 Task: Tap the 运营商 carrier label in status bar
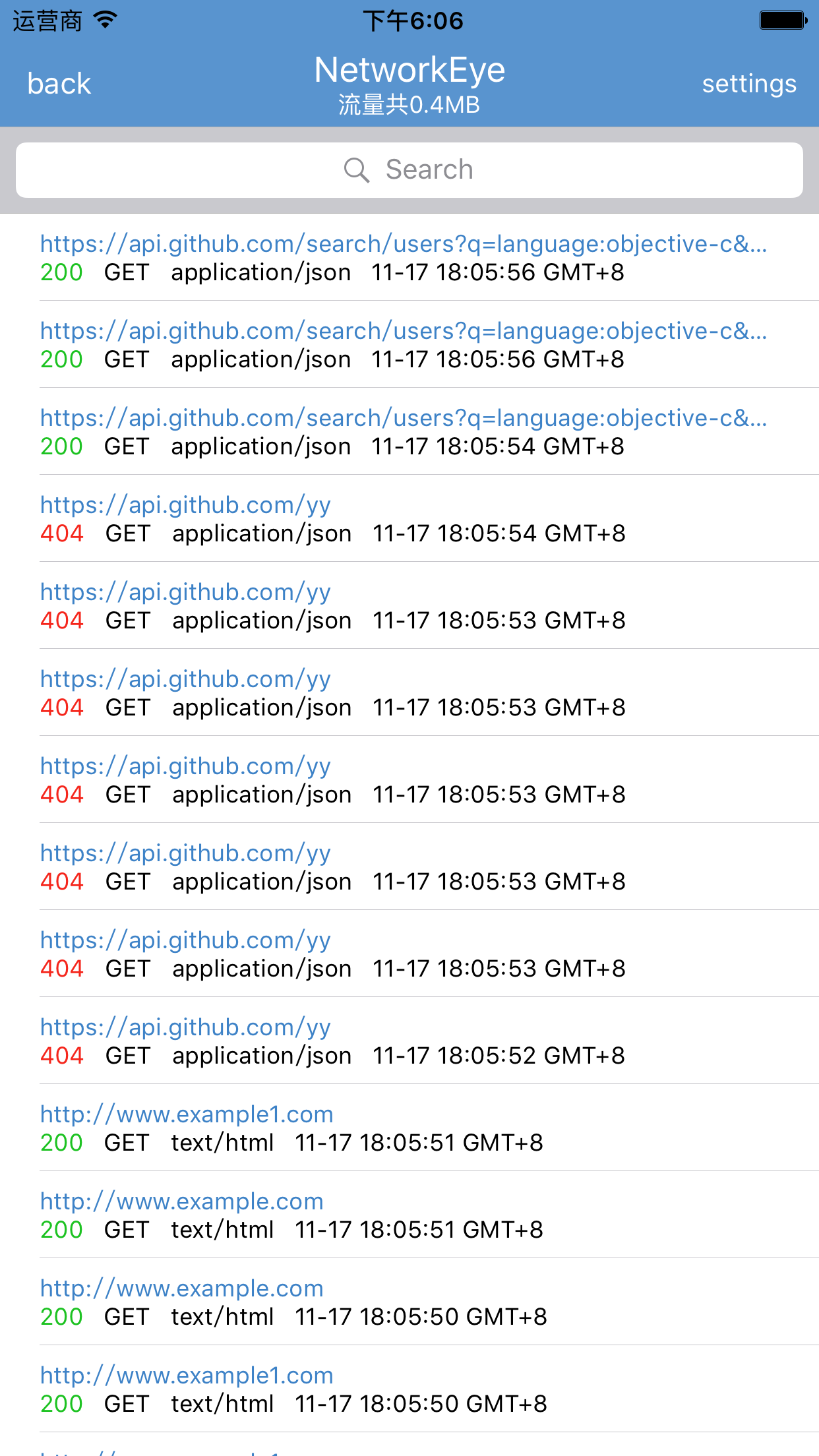click(47, 21)
